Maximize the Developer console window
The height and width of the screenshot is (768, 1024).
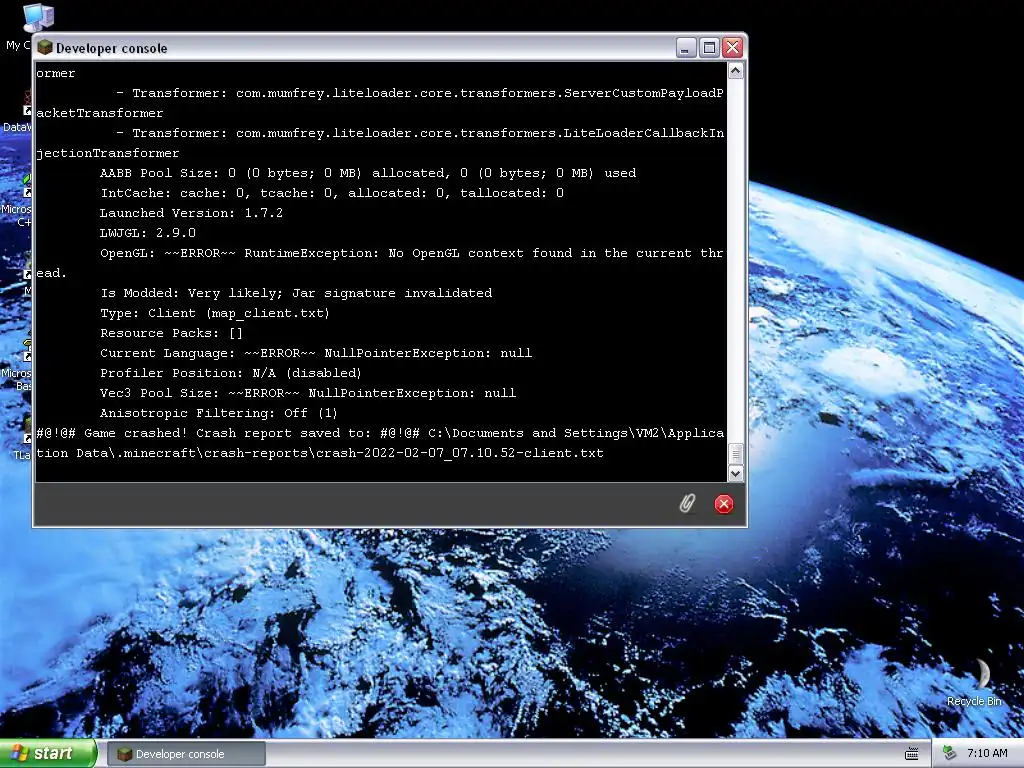709,48
